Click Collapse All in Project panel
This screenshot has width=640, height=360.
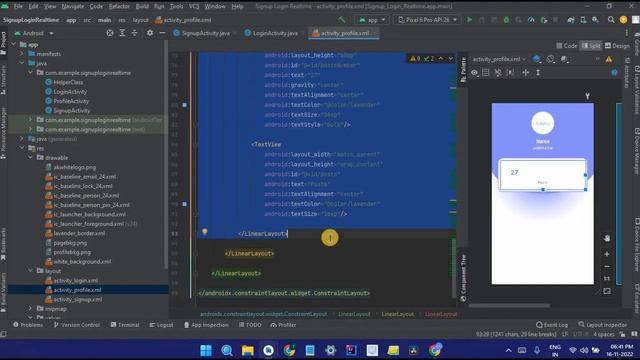134,33
